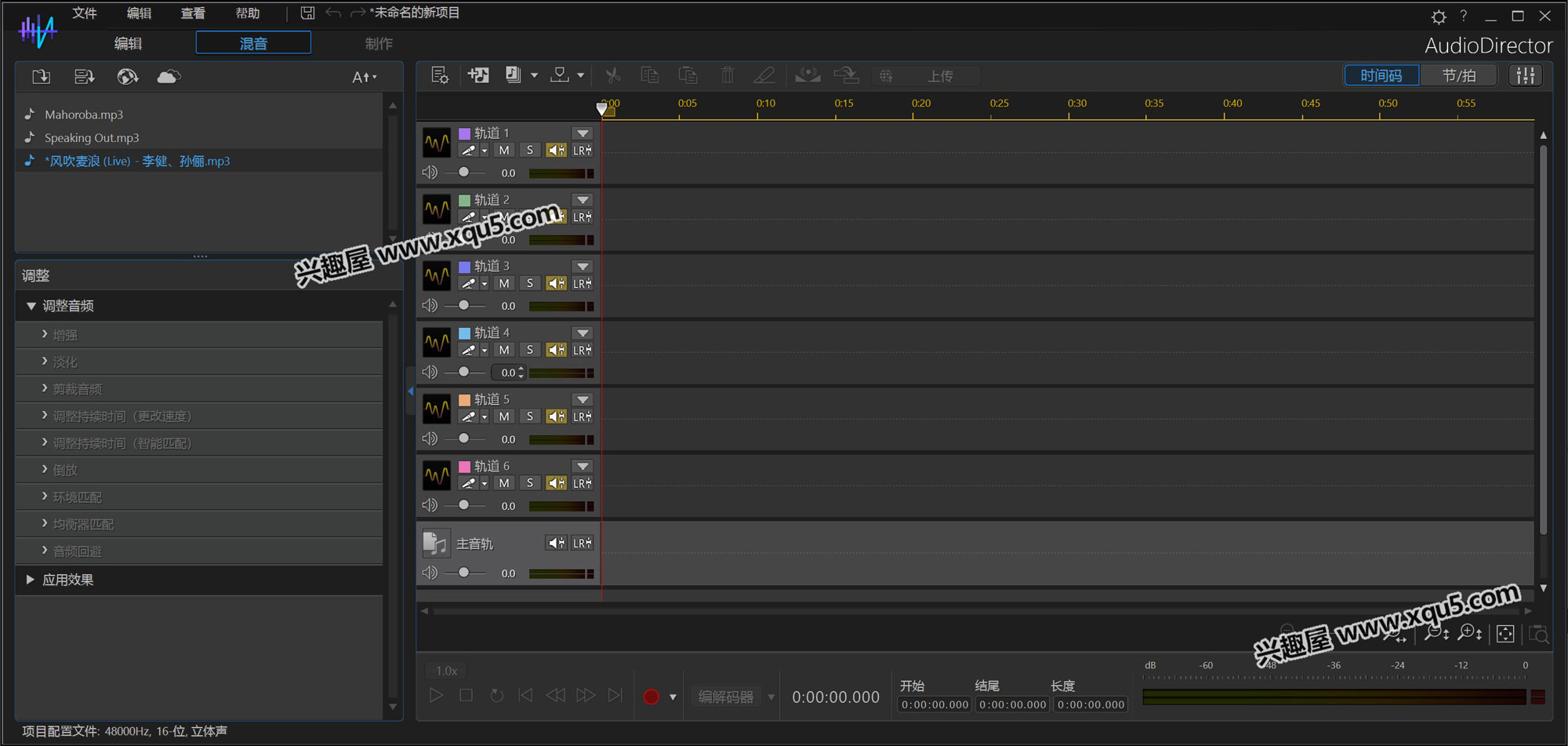Open settings gear icon
The width and height of the screenshot is (1568, 746).
coord(1439,16)
